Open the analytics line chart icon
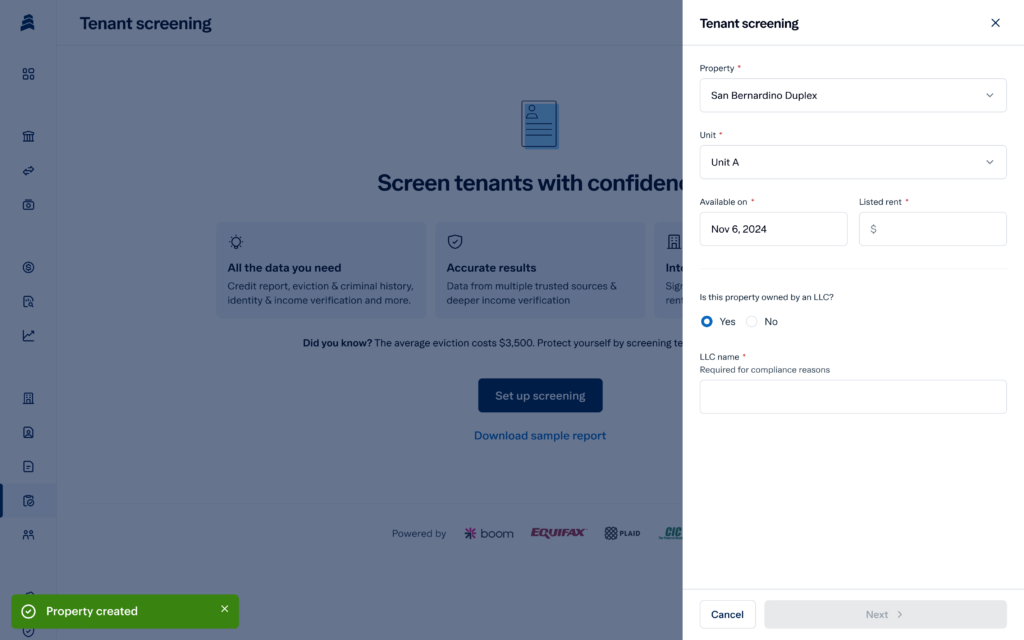 [28, 335]
